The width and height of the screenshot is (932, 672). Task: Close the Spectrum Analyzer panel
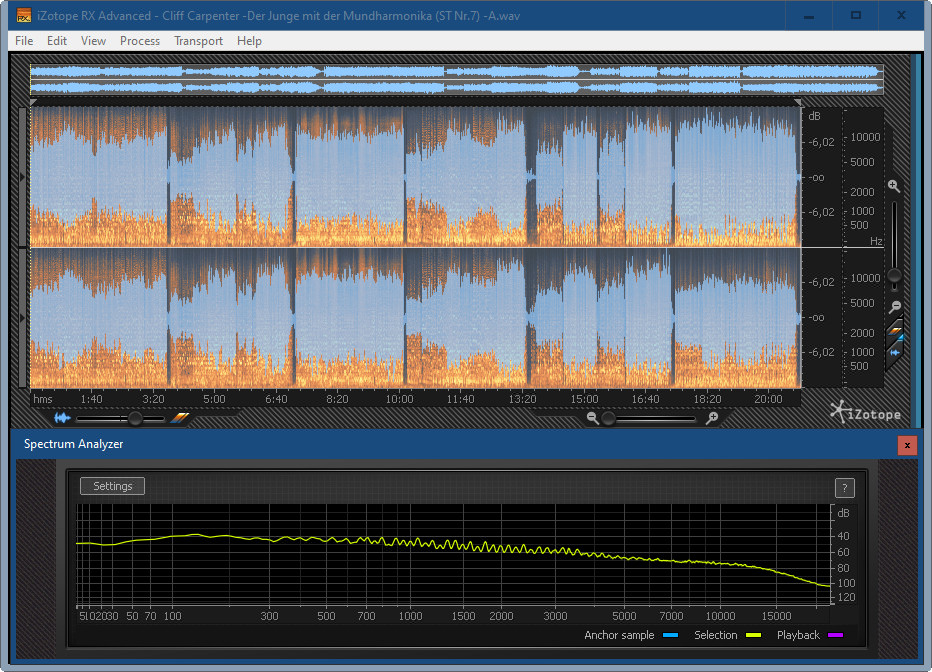pos(907,445)
